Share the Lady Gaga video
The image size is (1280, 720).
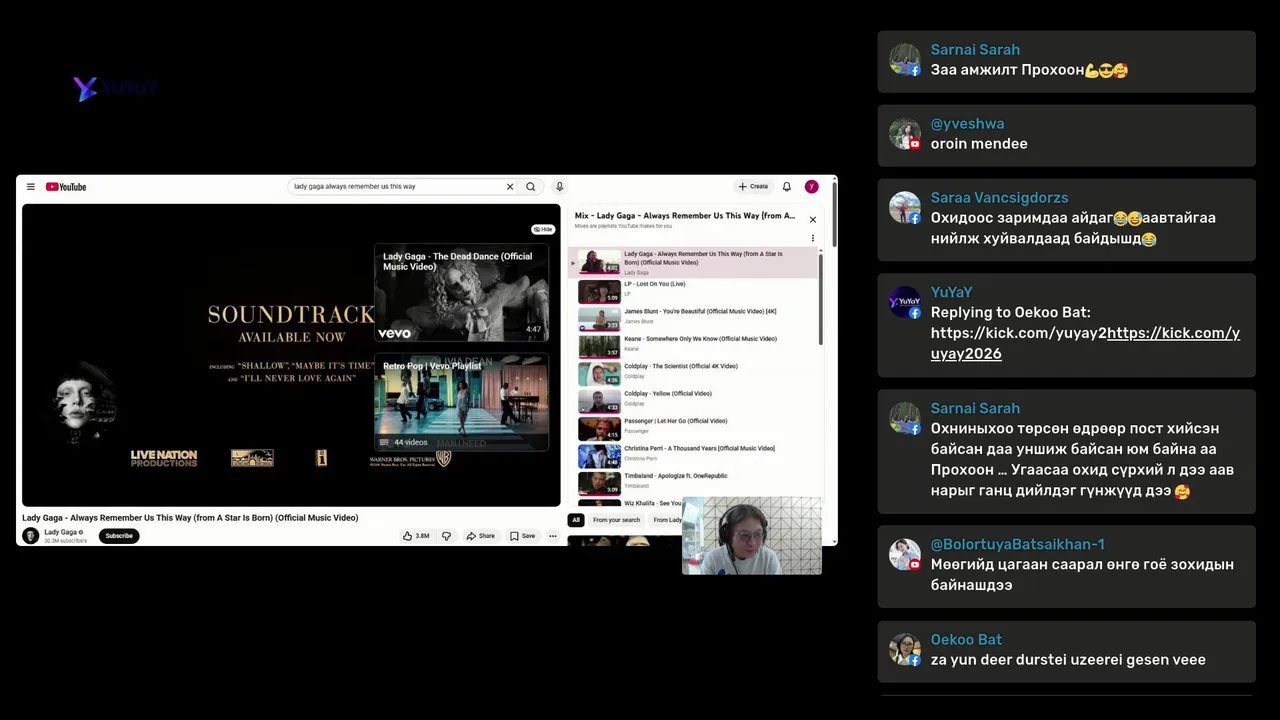481,536
